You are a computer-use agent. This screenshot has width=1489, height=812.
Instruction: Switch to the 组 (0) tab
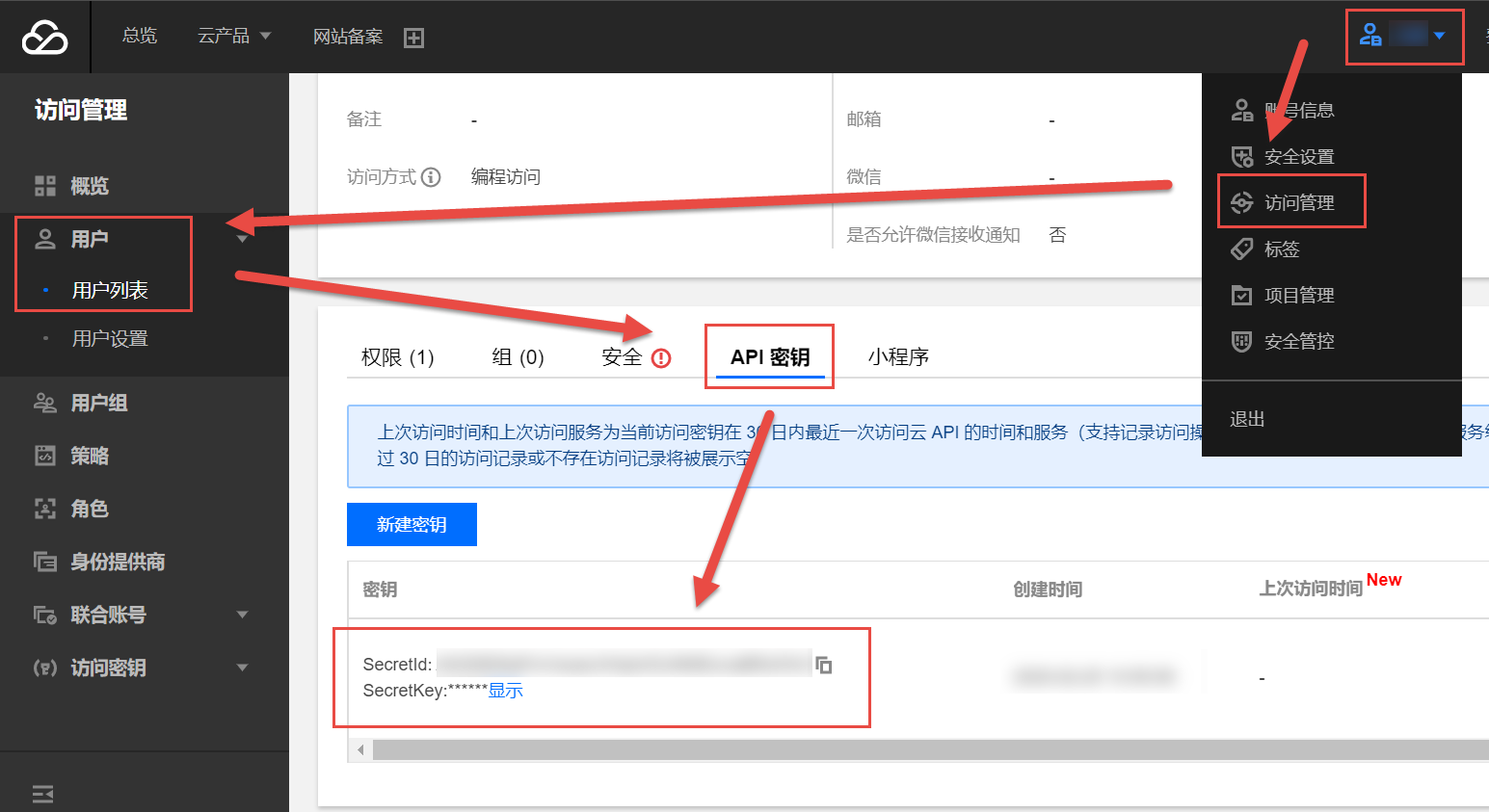[518, 357]
